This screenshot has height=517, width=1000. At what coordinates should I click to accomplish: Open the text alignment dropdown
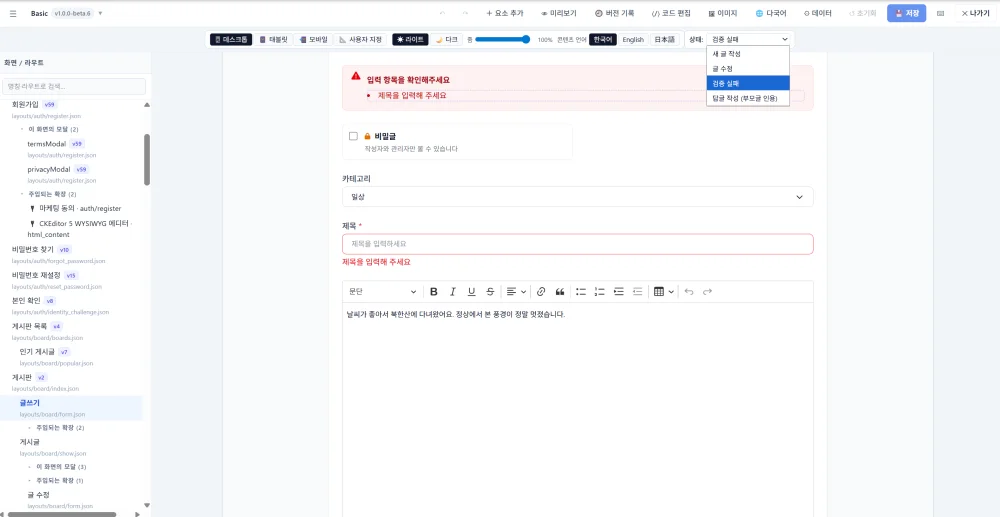516,291
